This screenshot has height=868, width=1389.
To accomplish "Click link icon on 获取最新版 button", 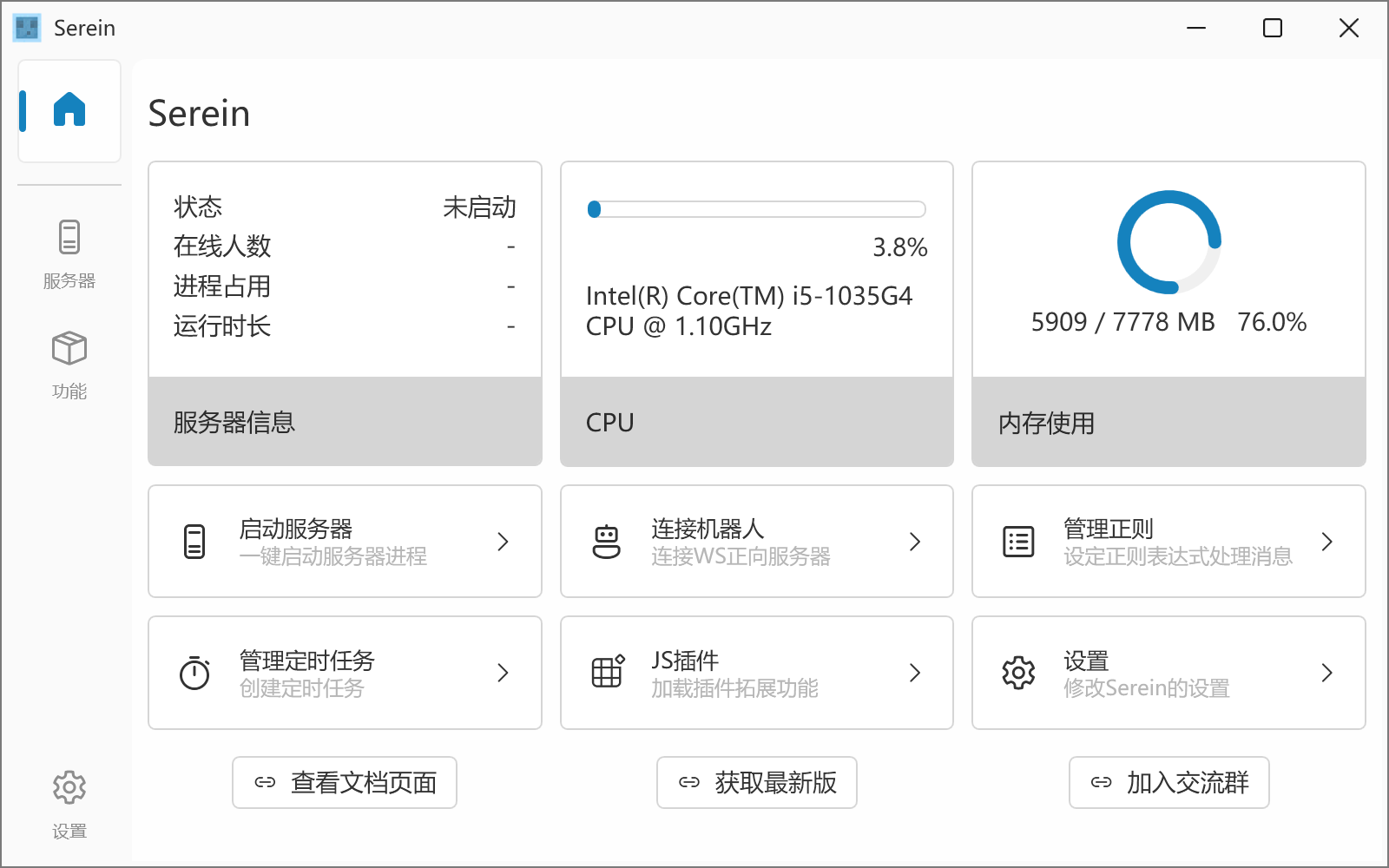I will tap(689, 782).
